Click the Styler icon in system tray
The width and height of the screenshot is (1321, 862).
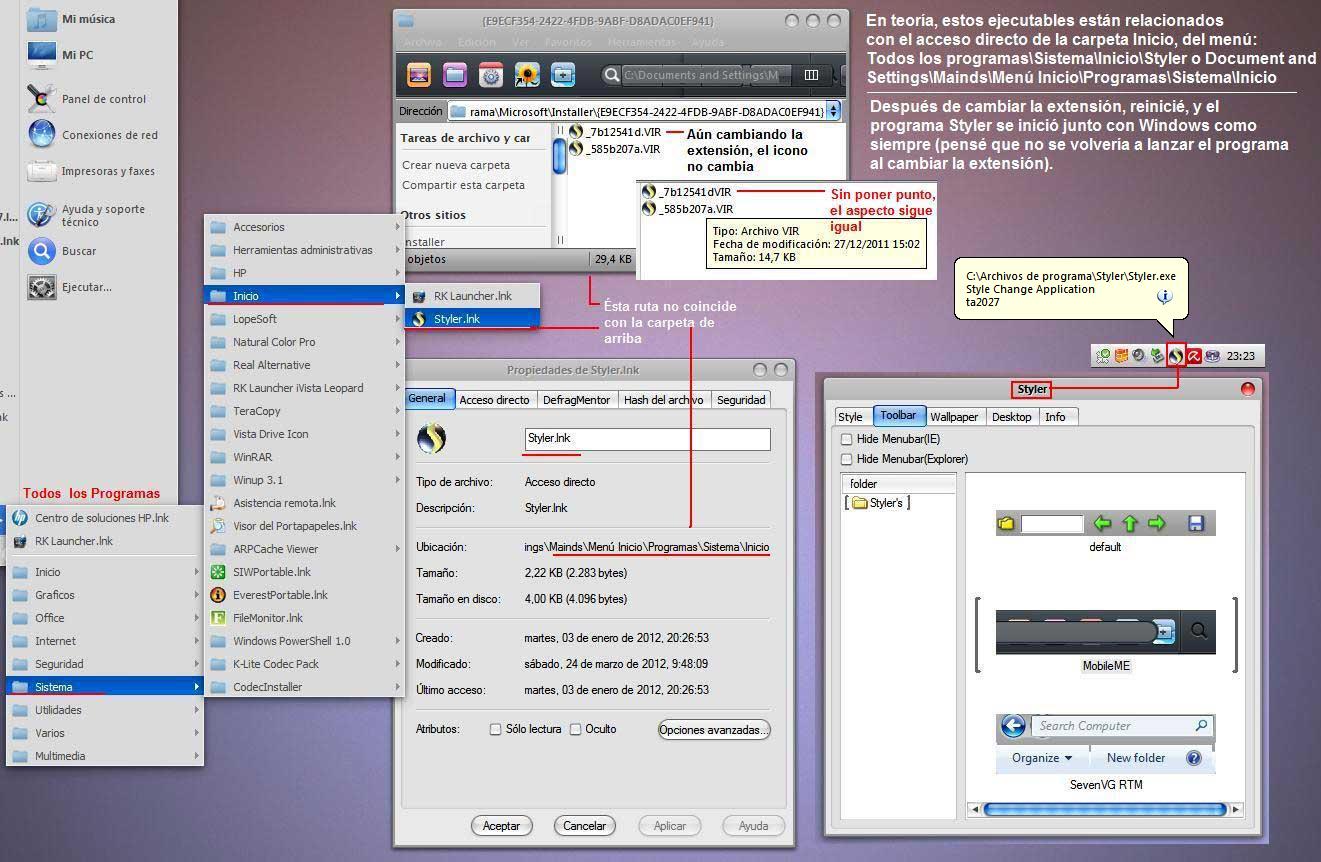pos(1176,355)
